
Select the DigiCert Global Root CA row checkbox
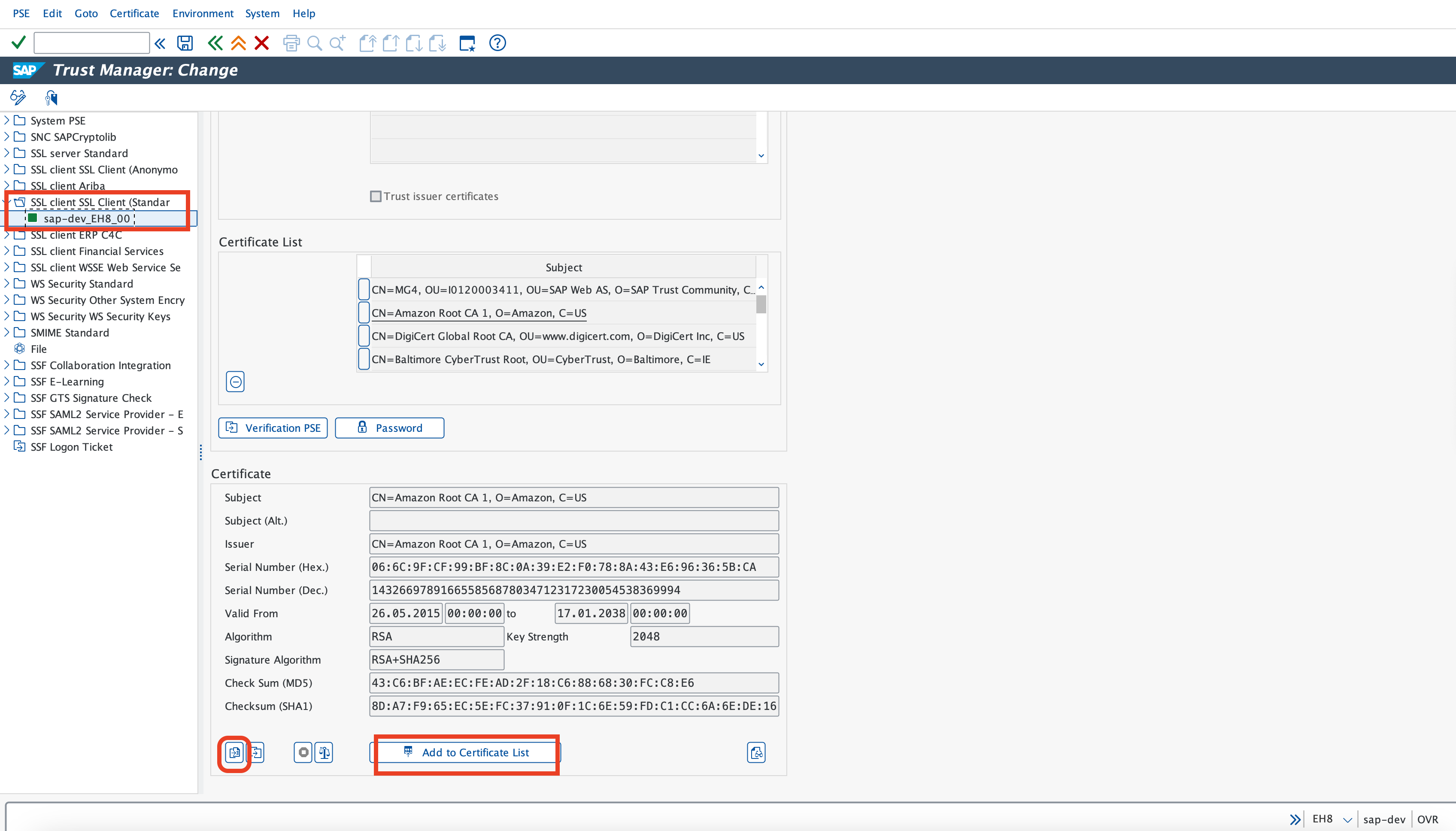363,336
